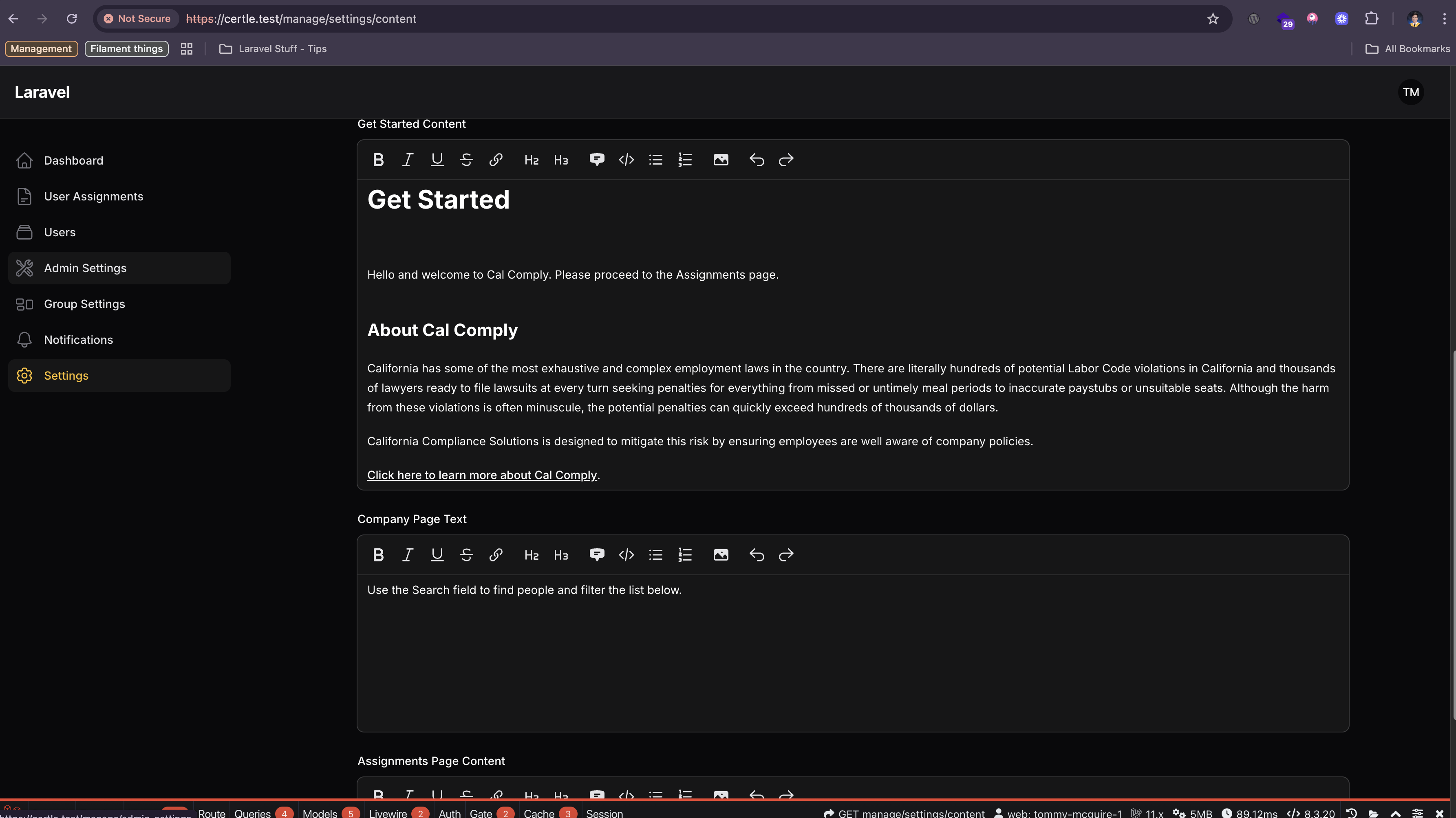
Task: Add blockquote in Get Started Content editor
Action: tap(597, 160)
